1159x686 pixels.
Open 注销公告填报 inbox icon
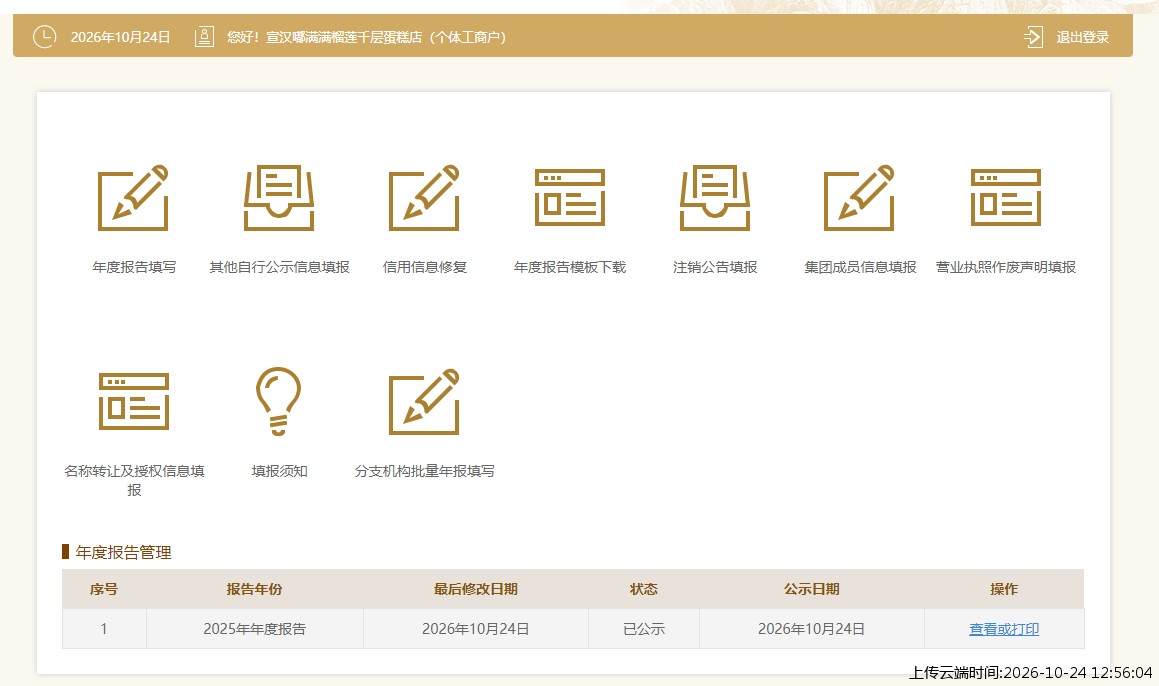click(x=715, y=197)
